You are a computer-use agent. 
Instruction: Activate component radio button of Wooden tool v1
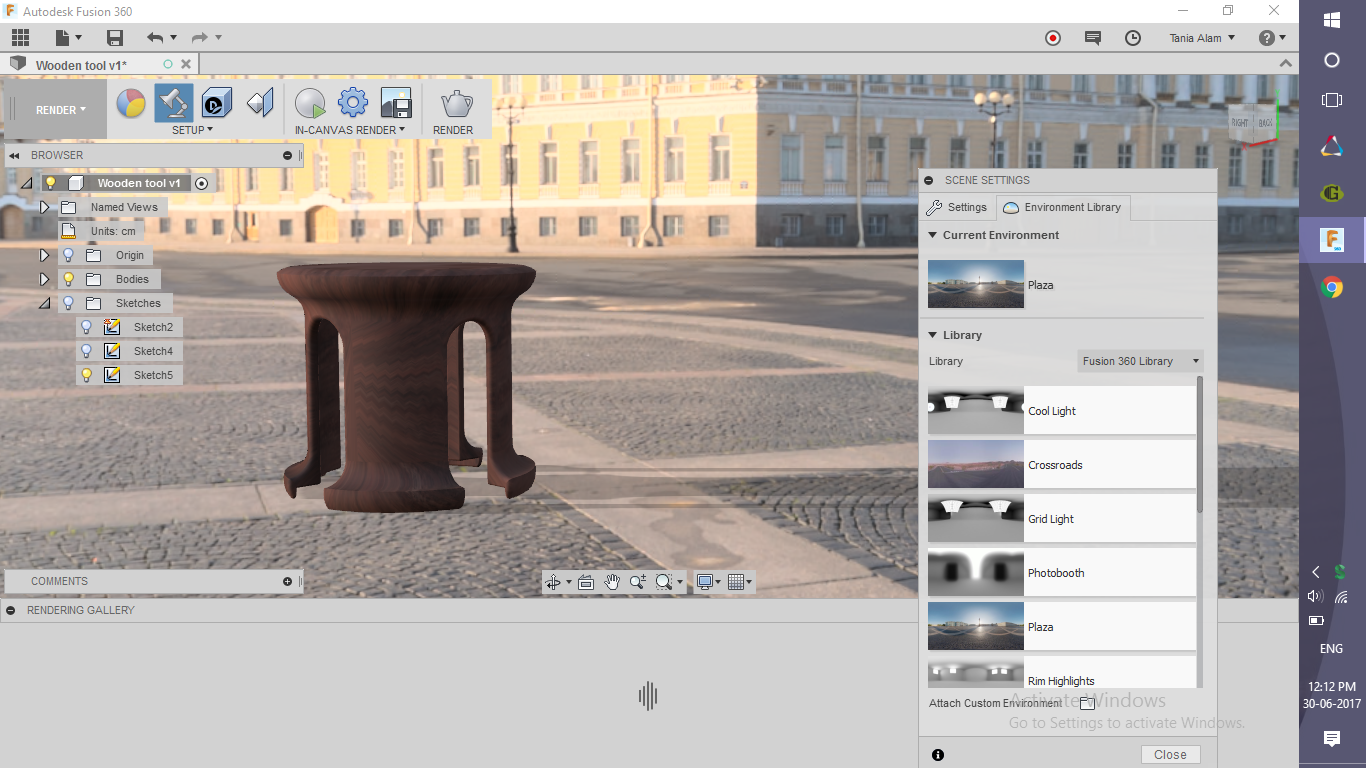201,183
